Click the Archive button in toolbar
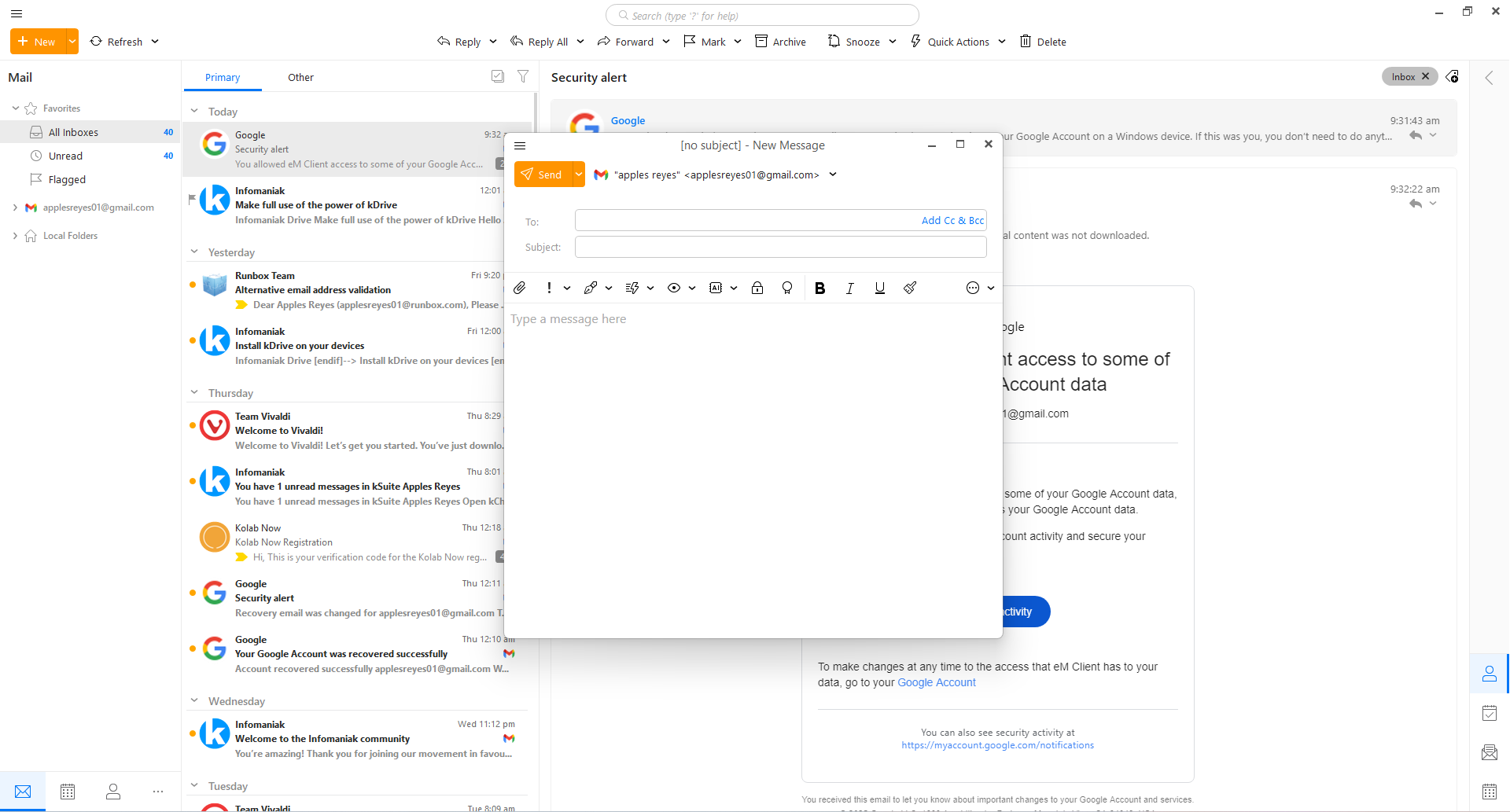1510x812 pixels. coord(780,42)
